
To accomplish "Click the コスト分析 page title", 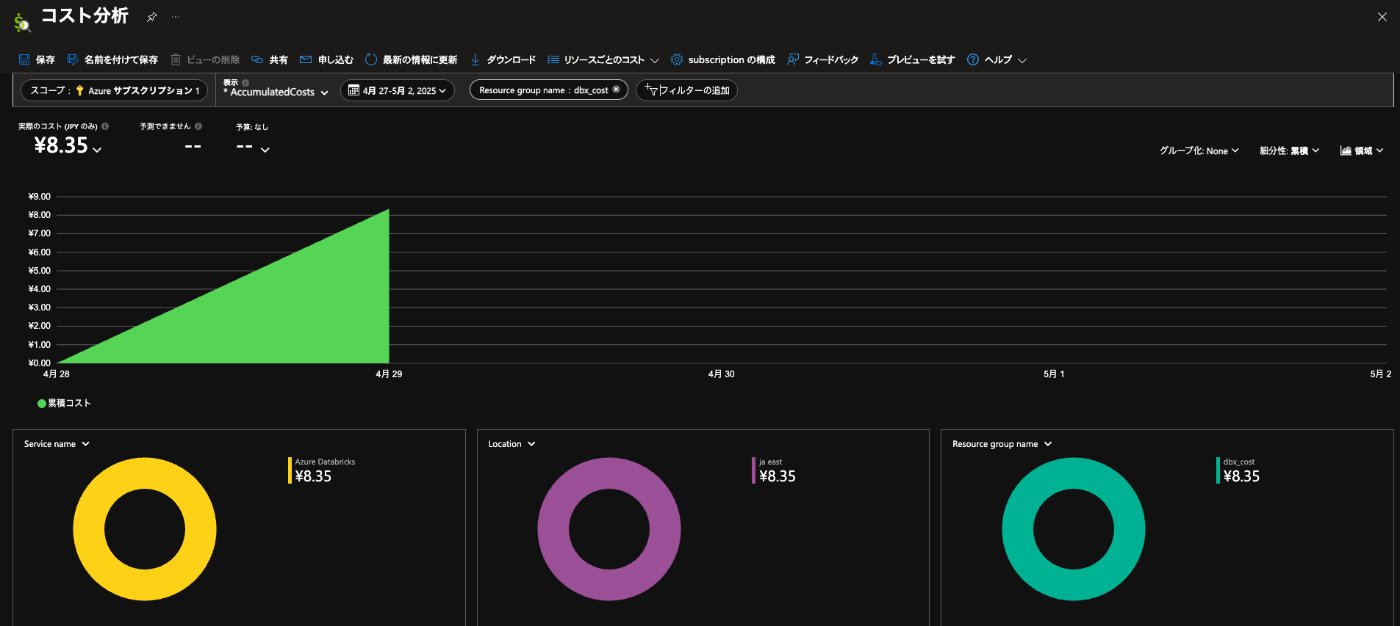I will [x=84, y=17].
